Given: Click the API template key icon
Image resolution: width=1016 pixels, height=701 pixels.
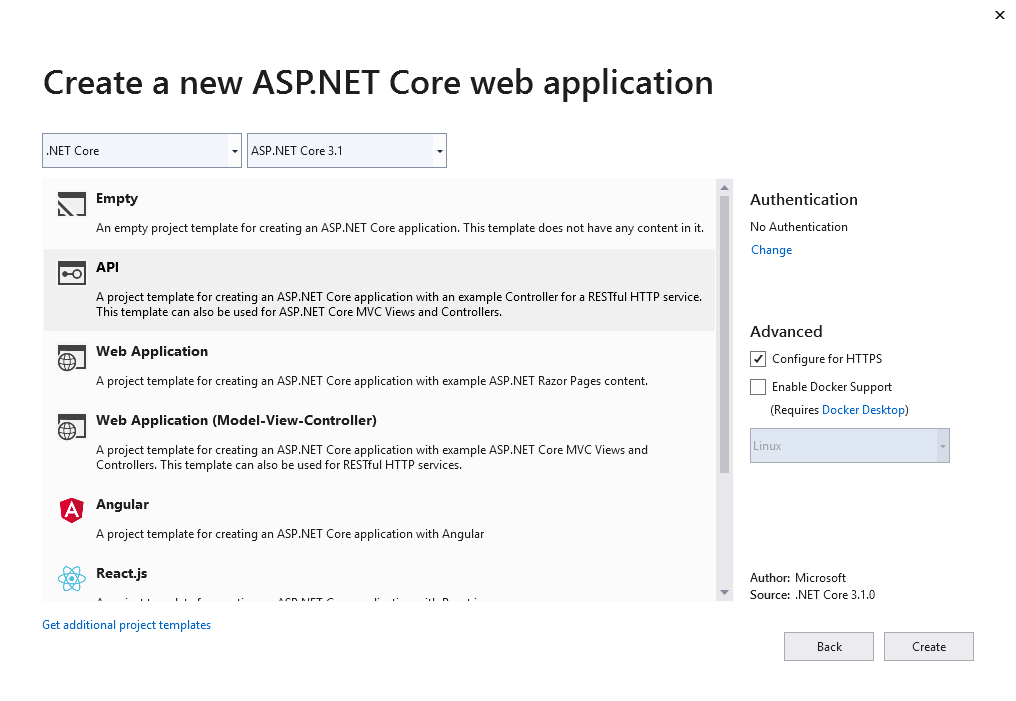Looking at the screenshot, I should point(71,273).
